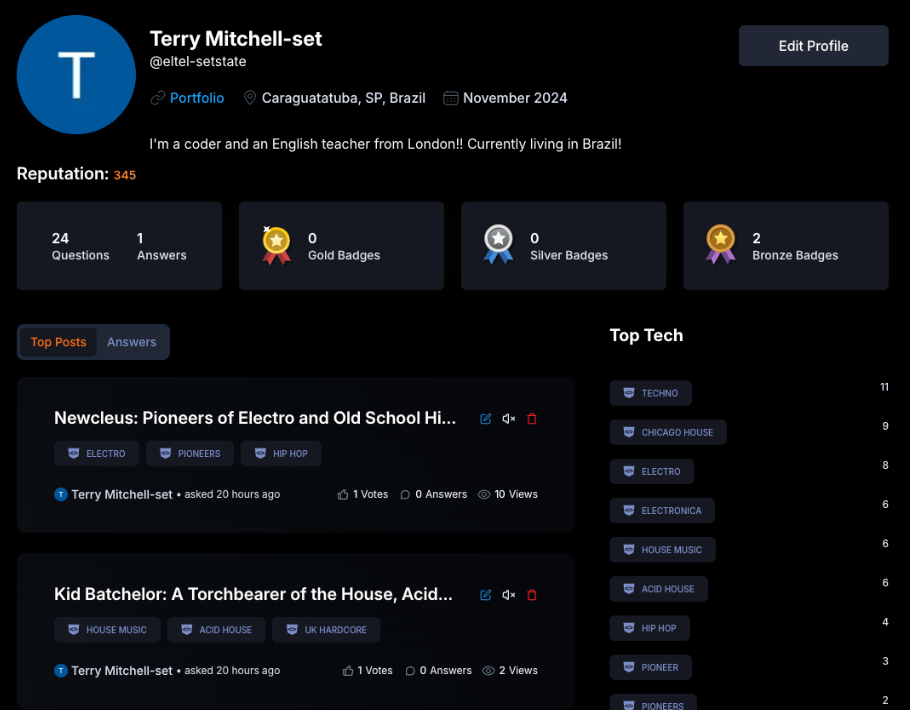Open HOUSE MUSIC tag in Top Tech list
The image size is (910, 710).
pyautogui.click(x=663, y=550)
